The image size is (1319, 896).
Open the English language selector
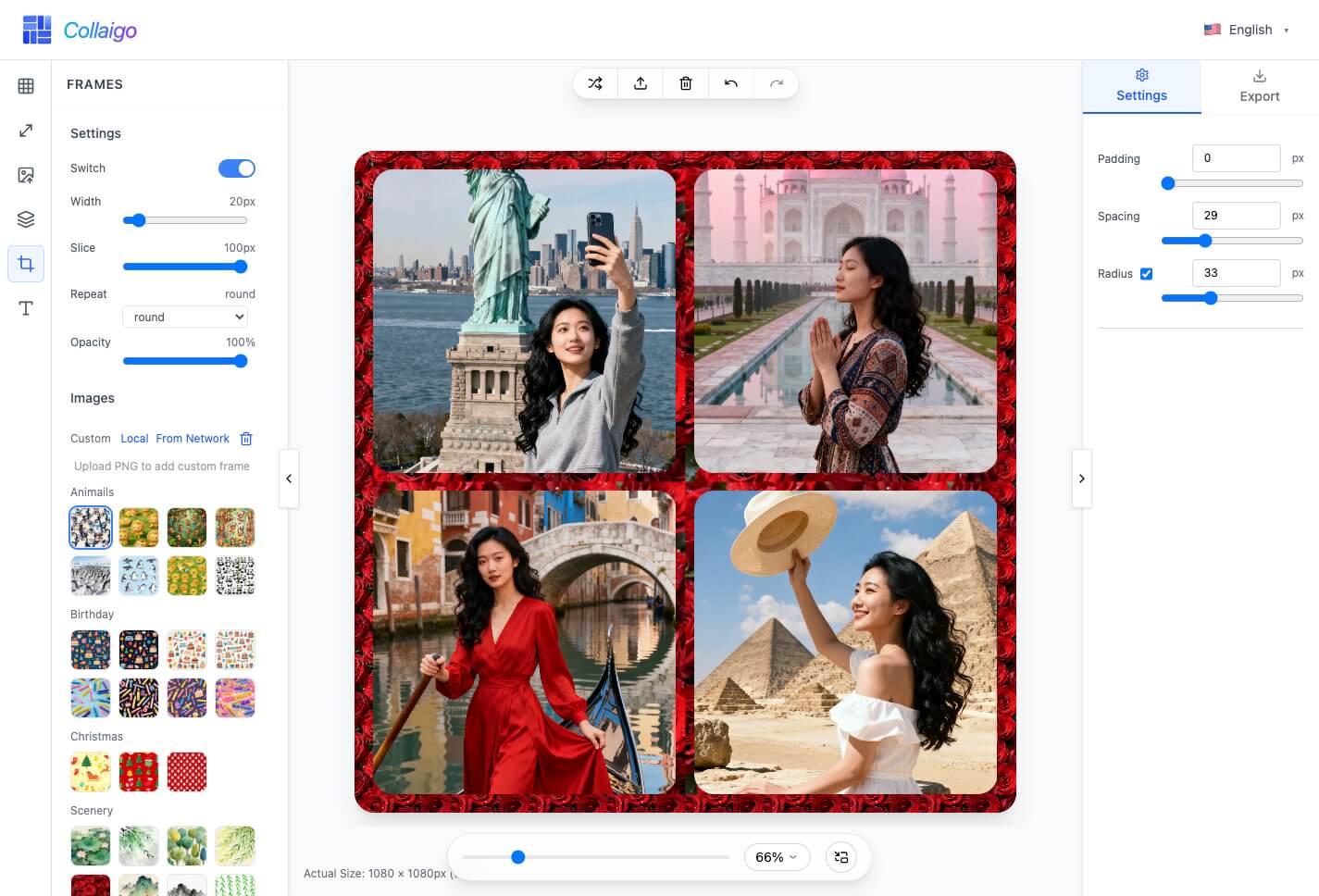pos(1246,30)
